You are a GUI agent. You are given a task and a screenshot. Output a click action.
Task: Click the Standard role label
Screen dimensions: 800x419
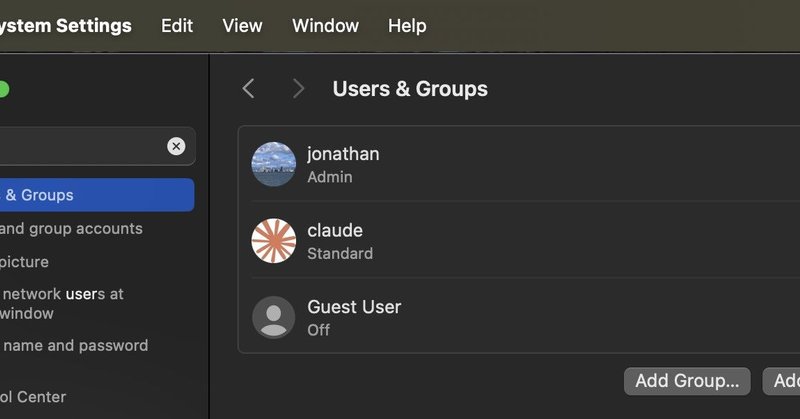340,254
